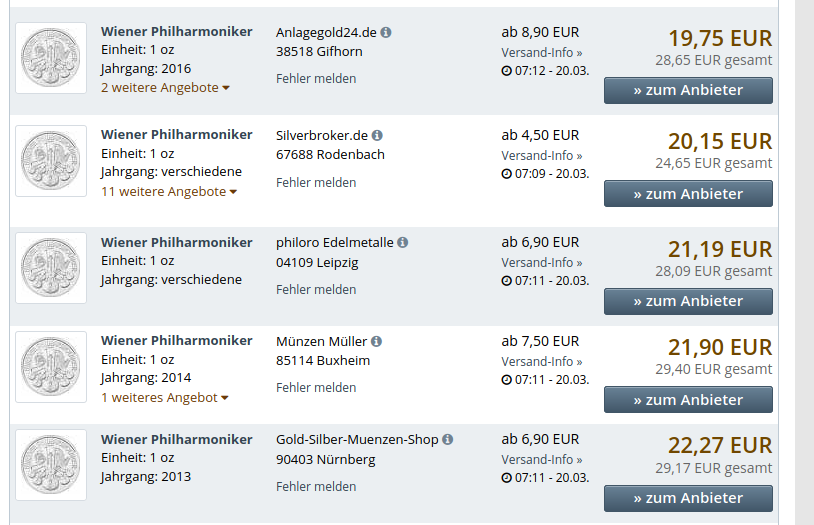Open Gold-Silber-Muenzen-Shop info icon
This screenshot has width=814, height=525.
[x=447, y=440]
